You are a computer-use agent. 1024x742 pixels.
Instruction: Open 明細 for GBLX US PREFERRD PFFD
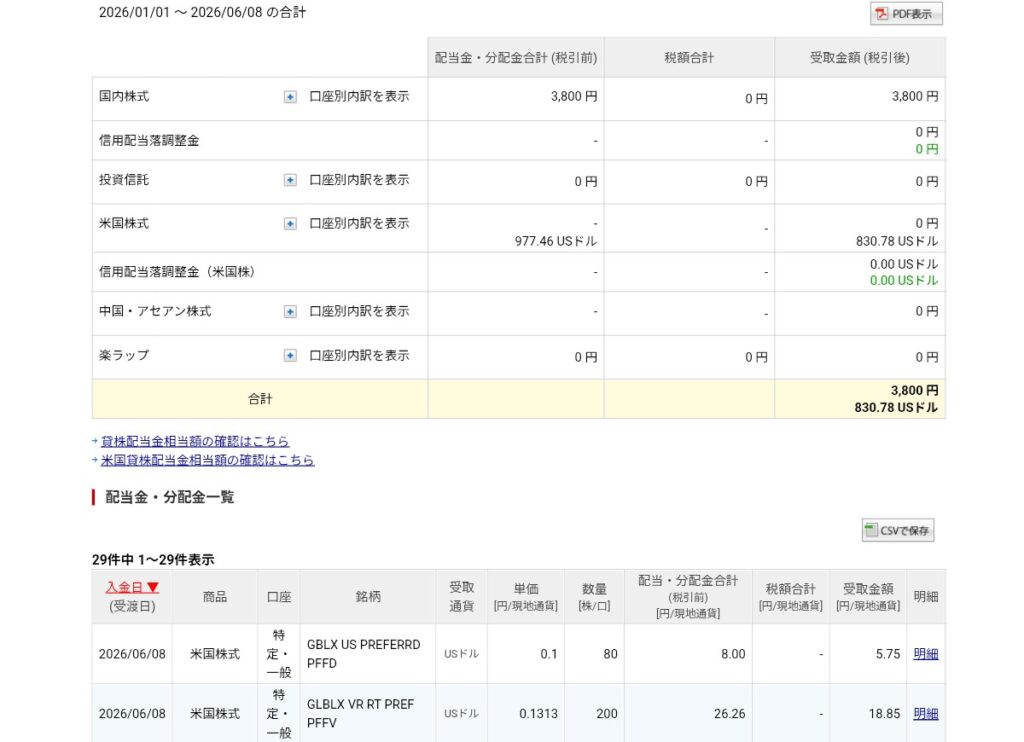[x=925, y=654]
